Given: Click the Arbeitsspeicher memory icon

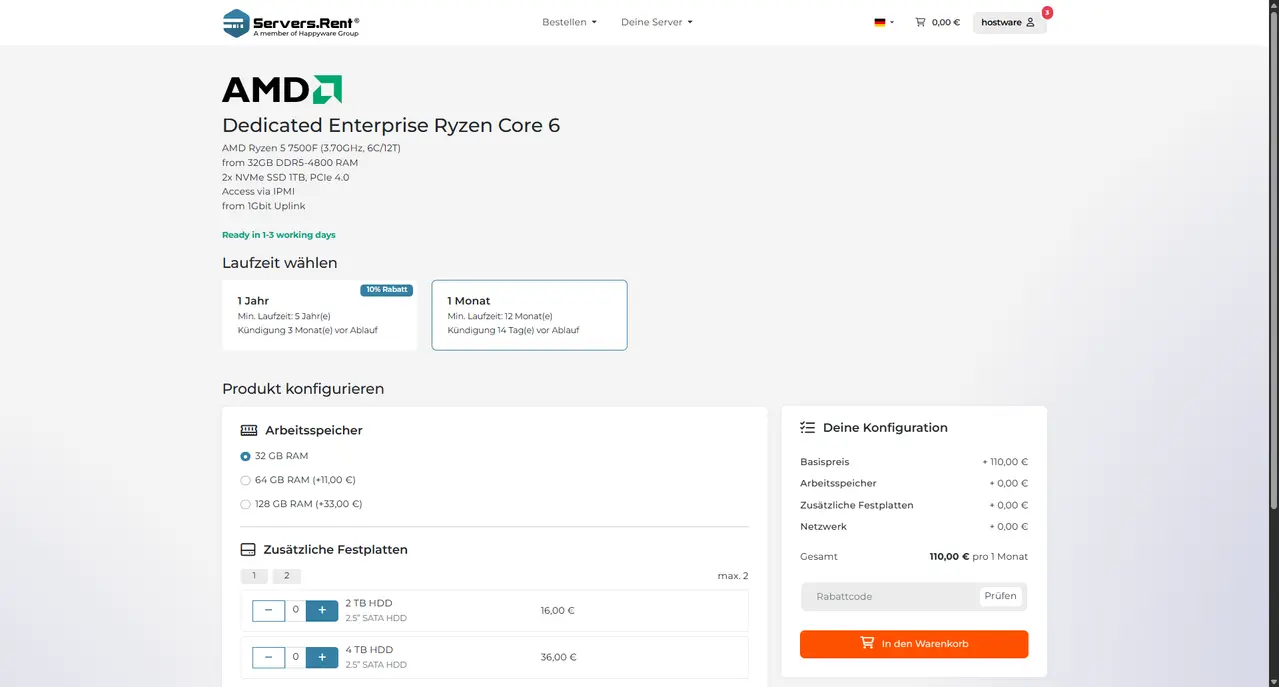Looking at the screenshot, I should [x=249, y=430].
